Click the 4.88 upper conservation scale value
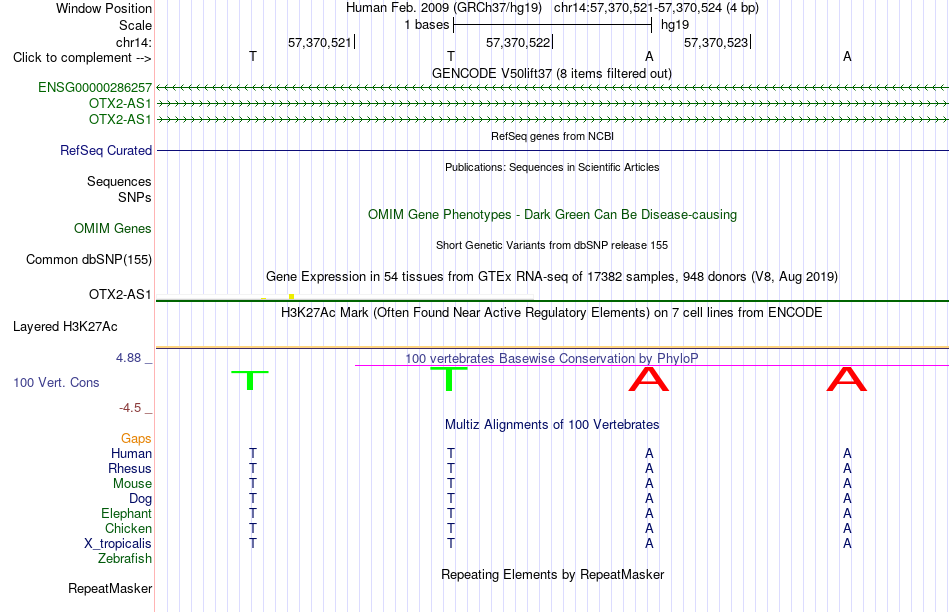 128,358
